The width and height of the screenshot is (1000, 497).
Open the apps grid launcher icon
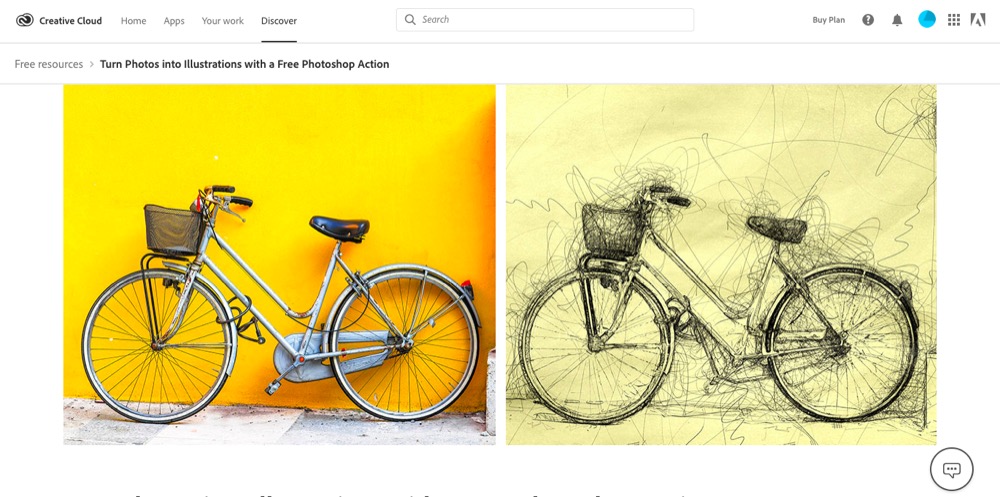(954, 20)
